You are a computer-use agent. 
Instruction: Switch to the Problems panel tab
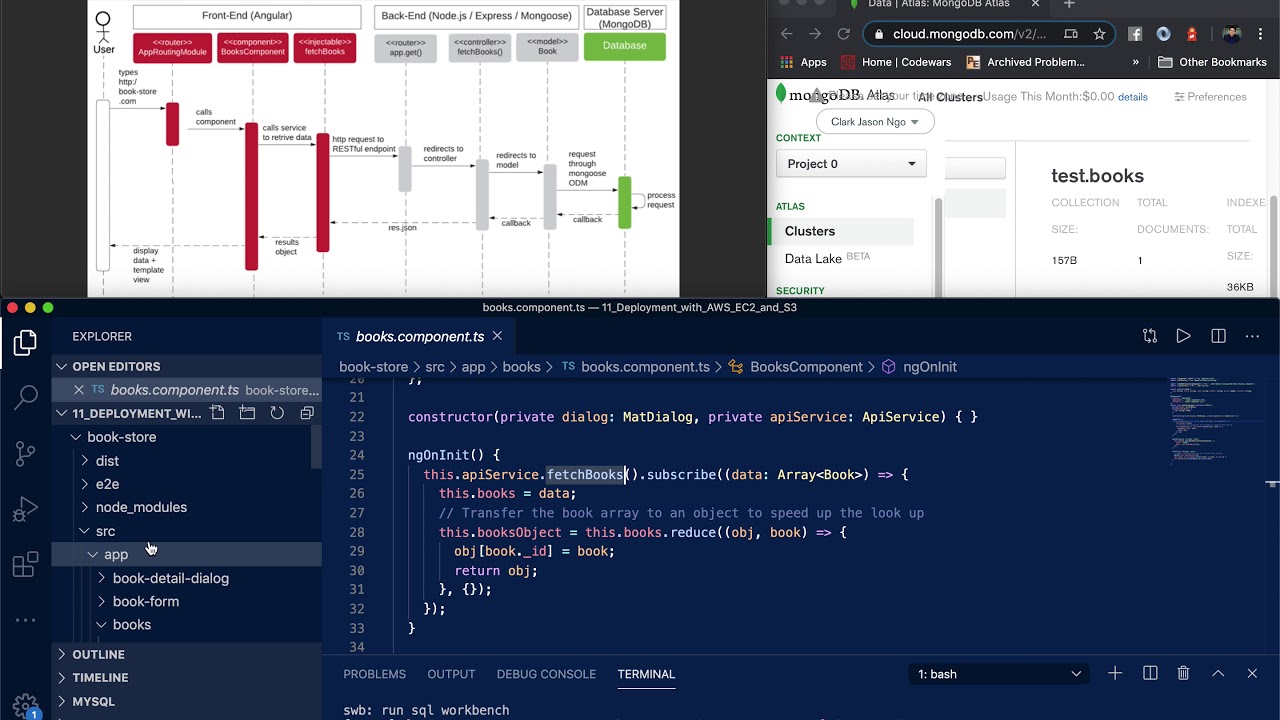coord(375,674)
